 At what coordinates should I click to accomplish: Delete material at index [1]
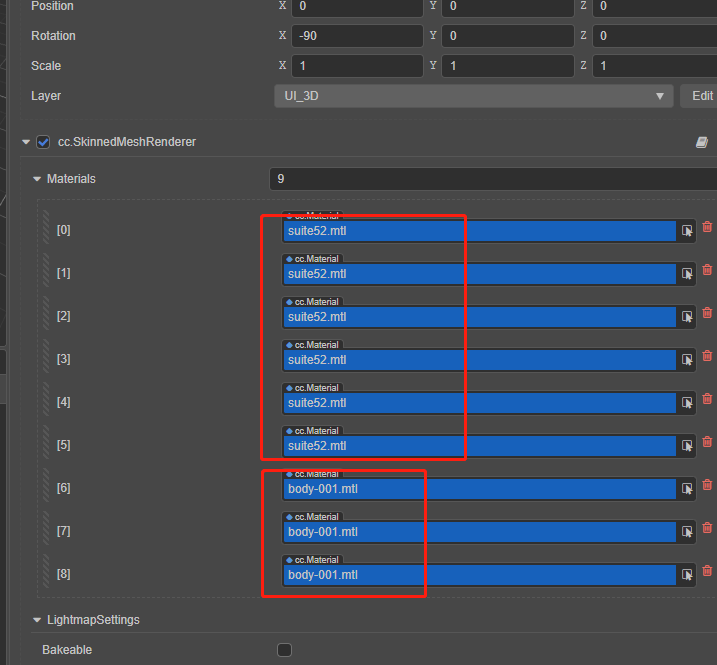click(707, 269)
